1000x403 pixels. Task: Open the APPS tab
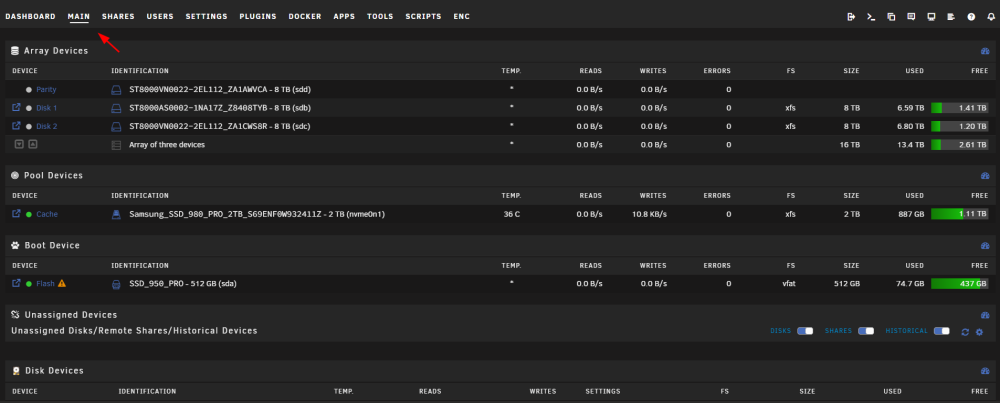pyautogui.click(x=344, y=17)
